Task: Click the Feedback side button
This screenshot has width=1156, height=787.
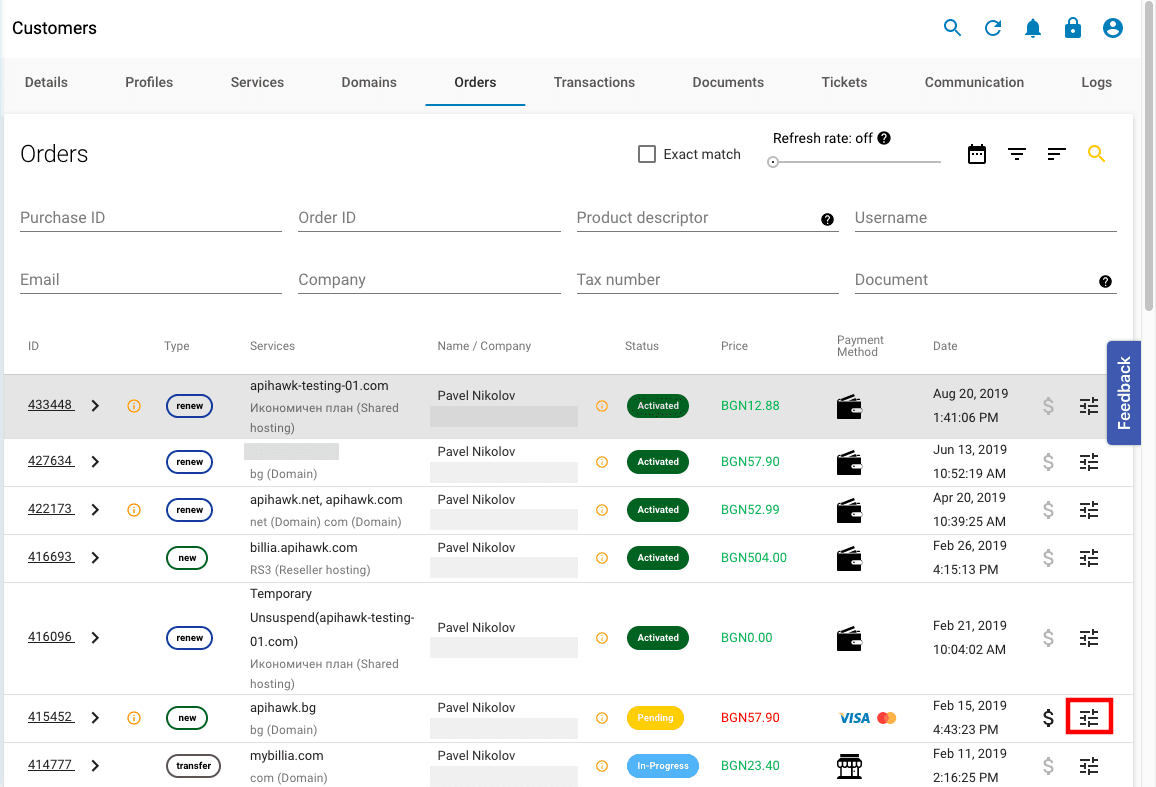Action: click(1124, 393)
